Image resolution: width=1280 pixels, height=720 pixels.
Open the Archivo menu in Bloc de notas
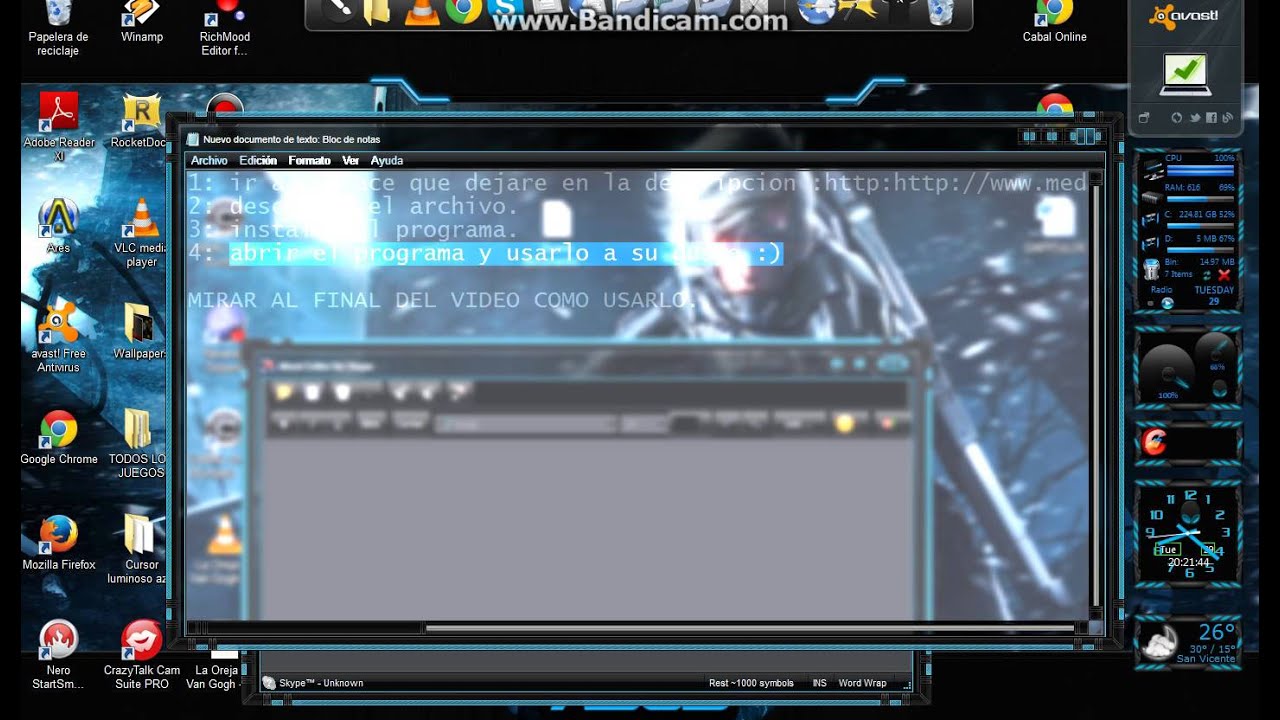pyautogui.click(x=209, y=160)
